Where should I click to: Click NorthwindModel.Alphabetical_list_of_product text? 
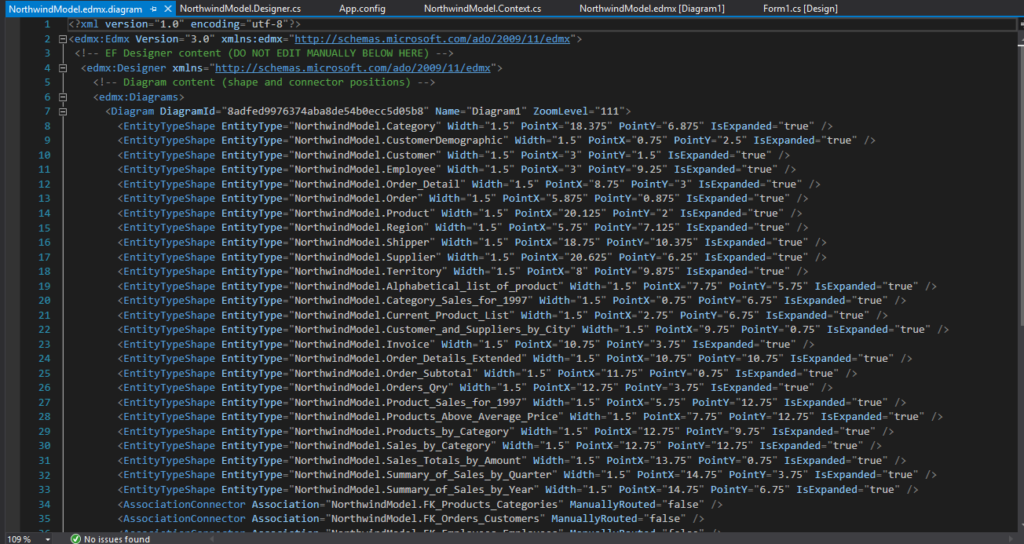click(426, 286)
